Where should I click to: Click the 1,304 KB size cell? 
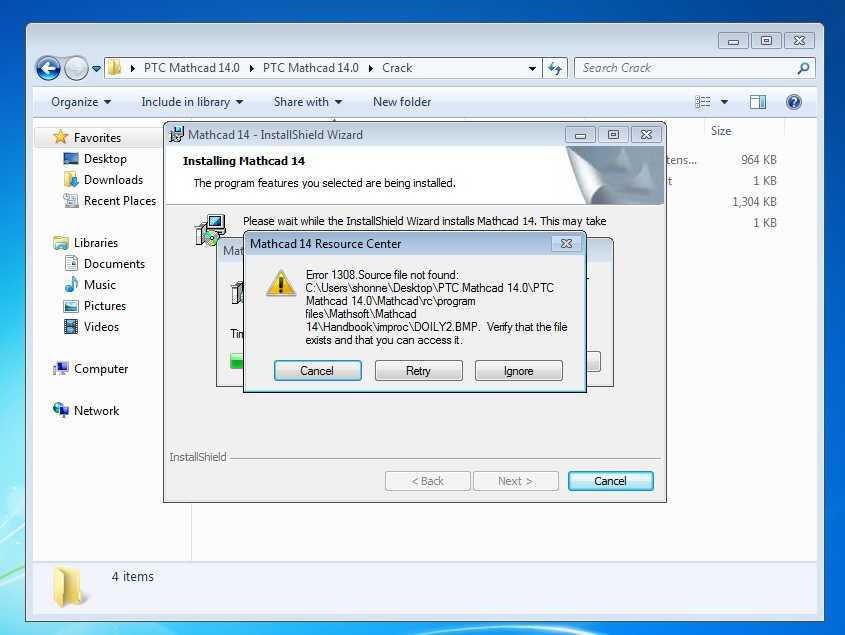(x=754, y=202)
